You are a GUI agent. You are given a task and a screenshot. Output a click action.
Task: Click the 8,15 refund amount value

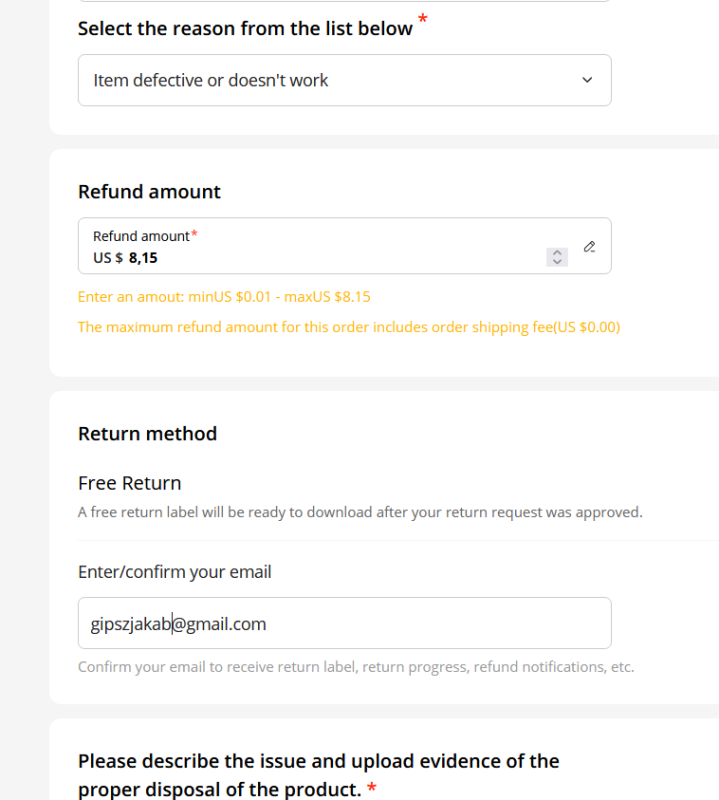(143, 258)
